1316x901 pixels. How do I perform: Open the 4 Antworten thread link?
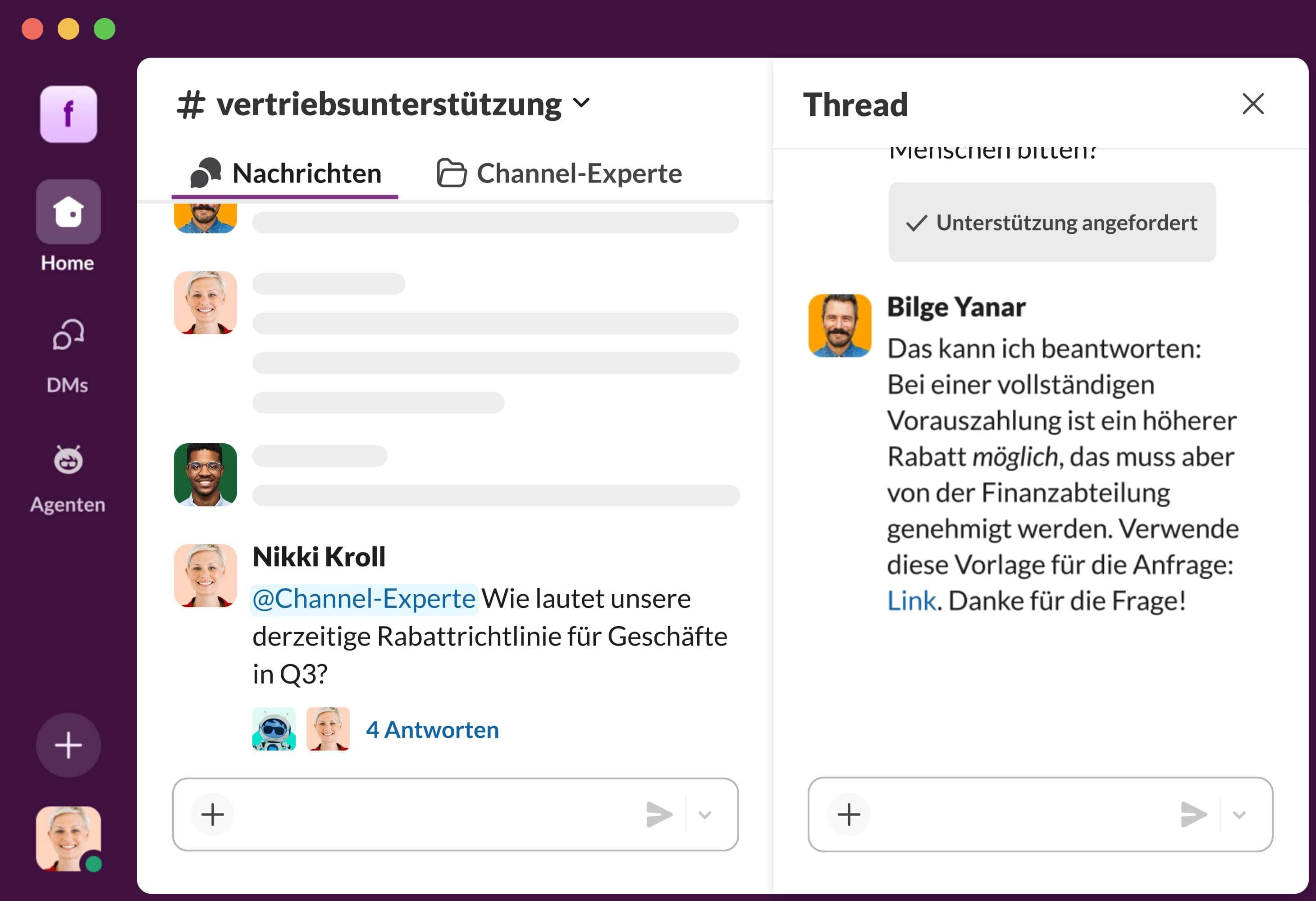point(432,729)
